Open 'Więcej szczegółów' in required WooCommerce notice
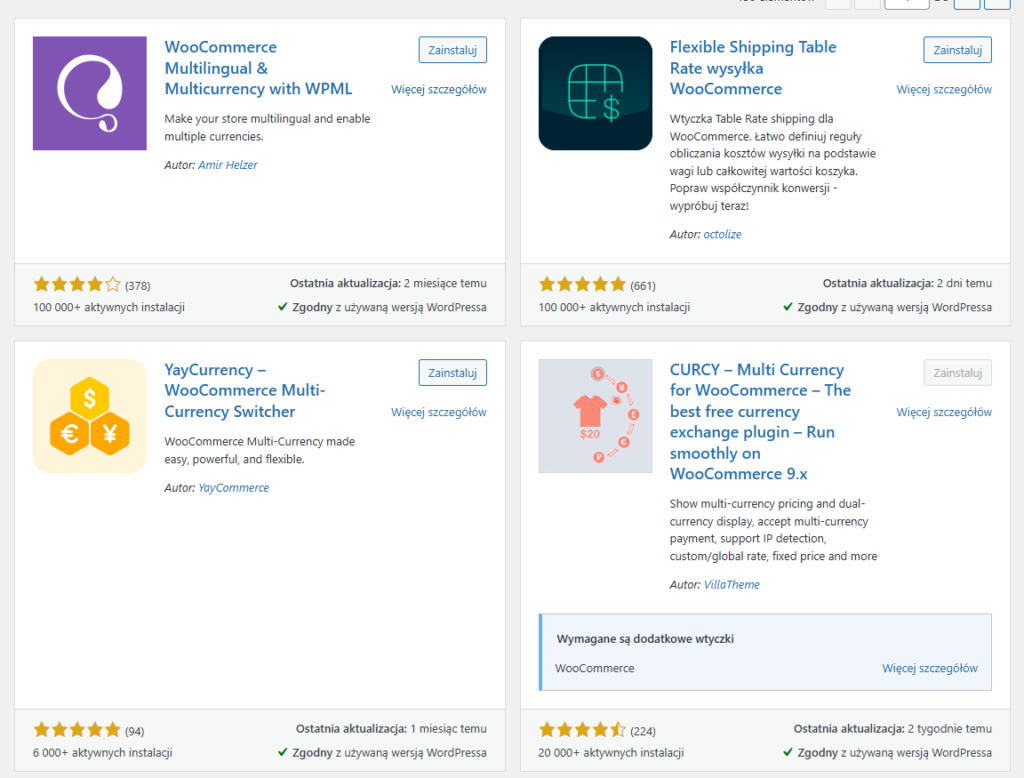This screenshot has width=1024, height=778. click(x=930, y=668)
